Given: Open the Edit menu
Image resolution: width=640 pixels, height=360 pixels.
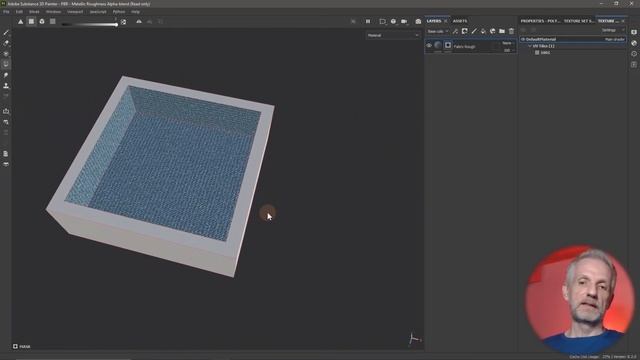Looking at the screenshot, I should (x=19, y=12).
